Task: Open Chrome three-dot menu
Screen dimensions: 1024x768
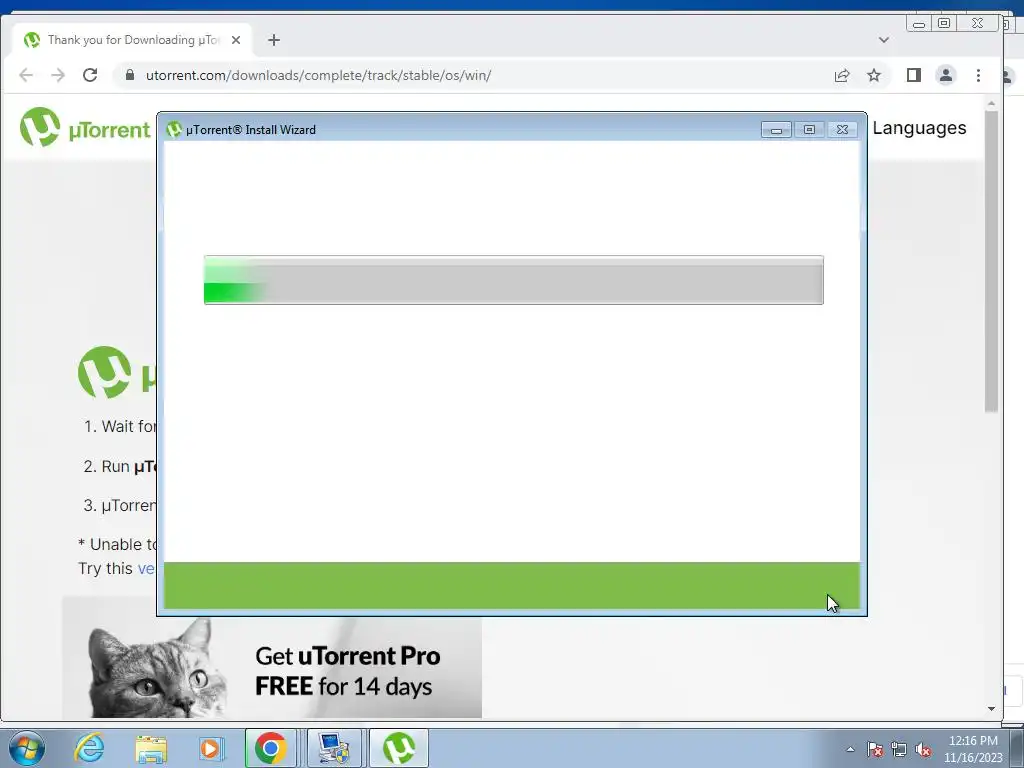Action: click(978, 75)
